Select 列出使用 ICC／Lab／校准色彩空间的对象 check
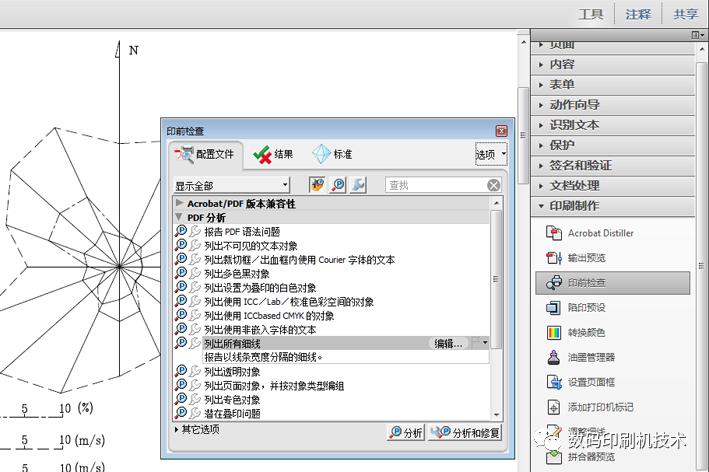Viewport: 709px width, 472px height. tap(289, 302)
